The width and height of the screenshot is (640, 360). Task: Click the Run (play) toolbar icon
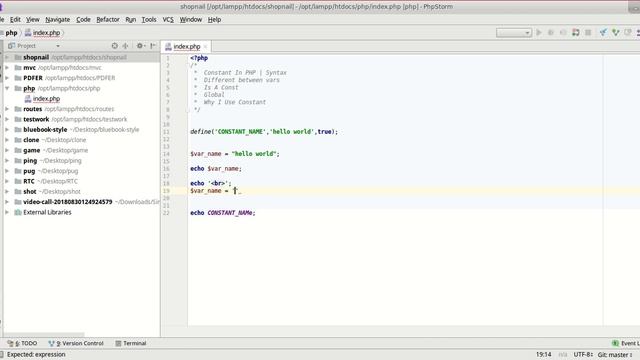pos(539,32)
